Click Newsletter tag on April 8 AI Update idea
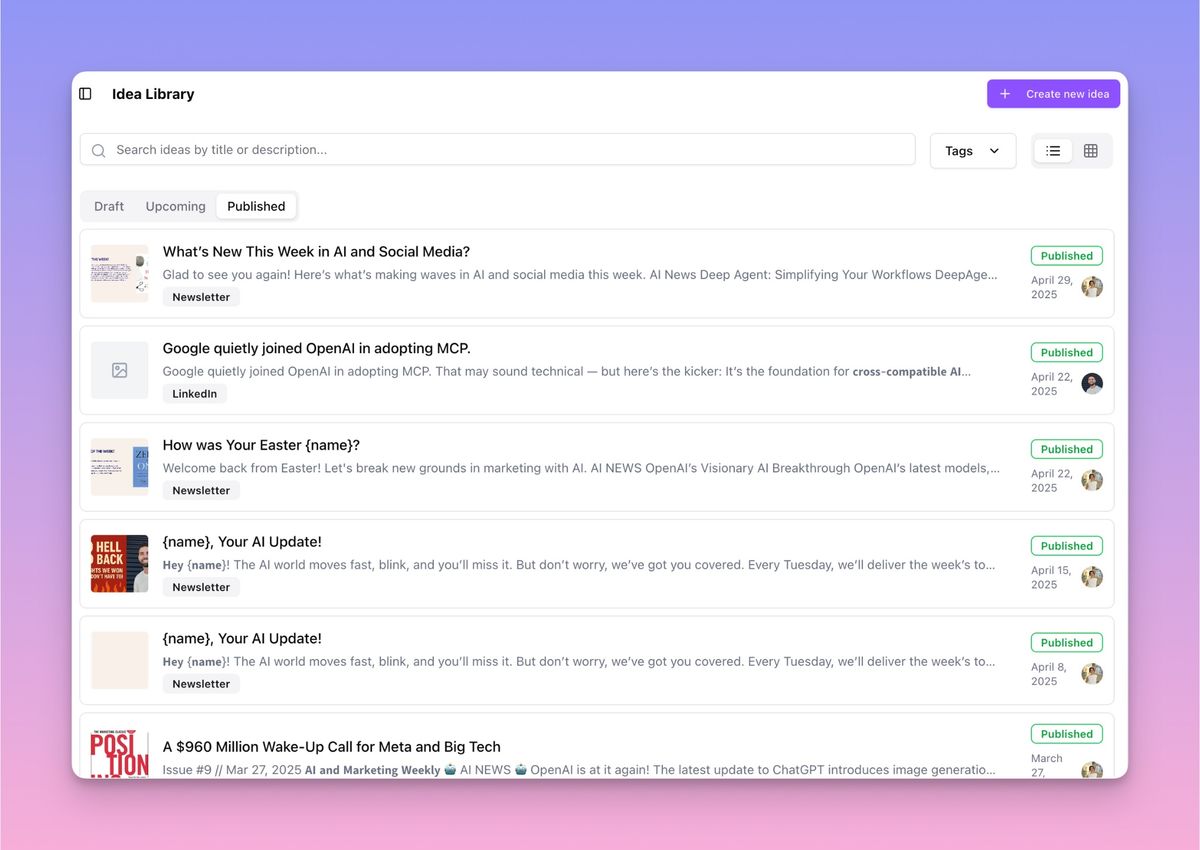Viewport: 1200px width, 850px height. pos(201,684)
